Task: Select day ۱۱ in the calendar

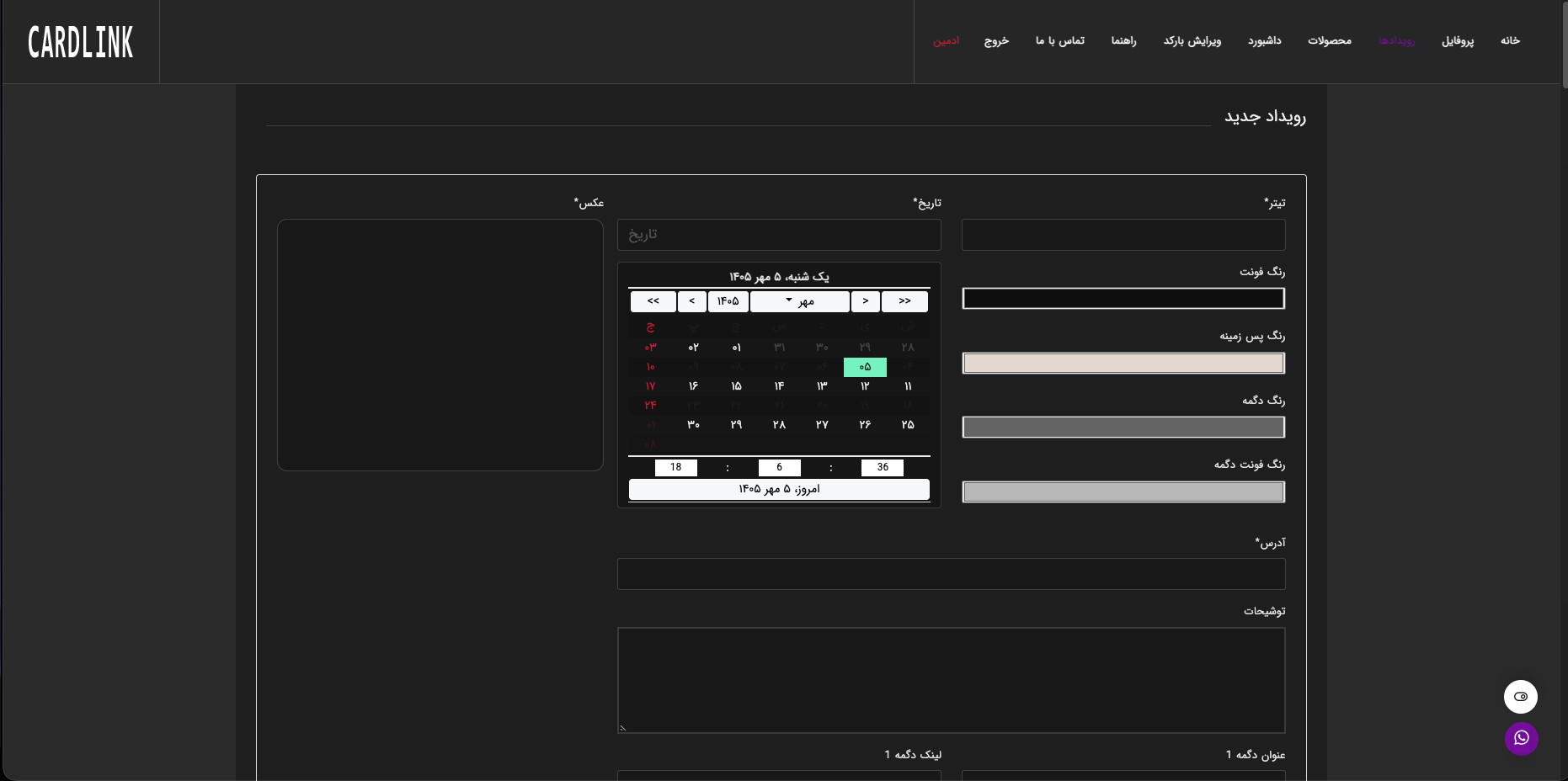Action: pyautogui.click(x=908, y=386)
